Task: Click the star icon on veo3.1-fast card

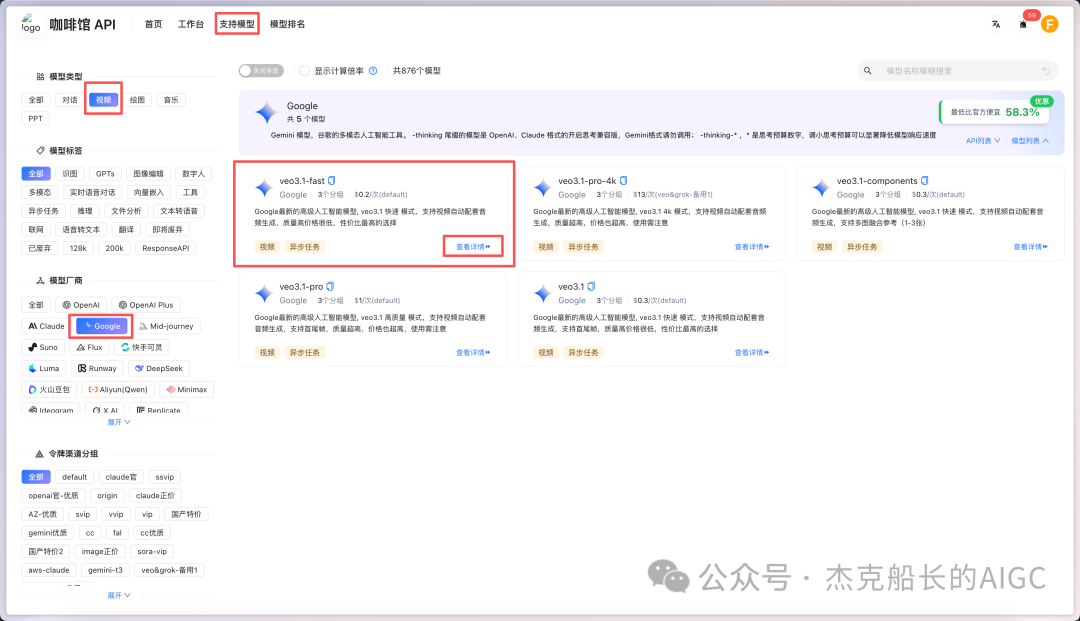Action: point(264,187)
